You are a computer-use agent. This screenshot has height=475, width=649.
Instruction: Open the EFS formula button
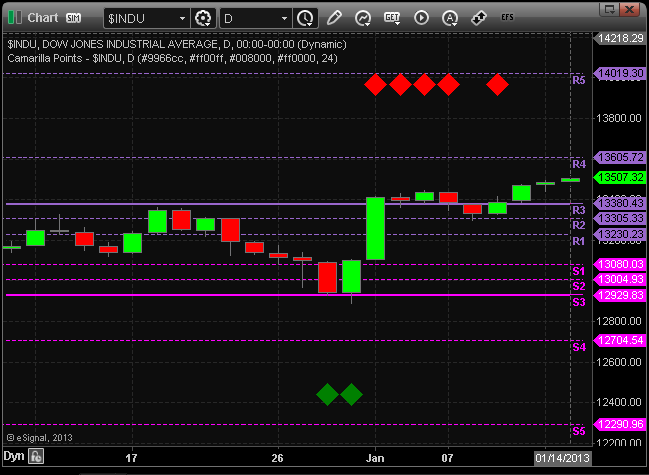[507, 17]
